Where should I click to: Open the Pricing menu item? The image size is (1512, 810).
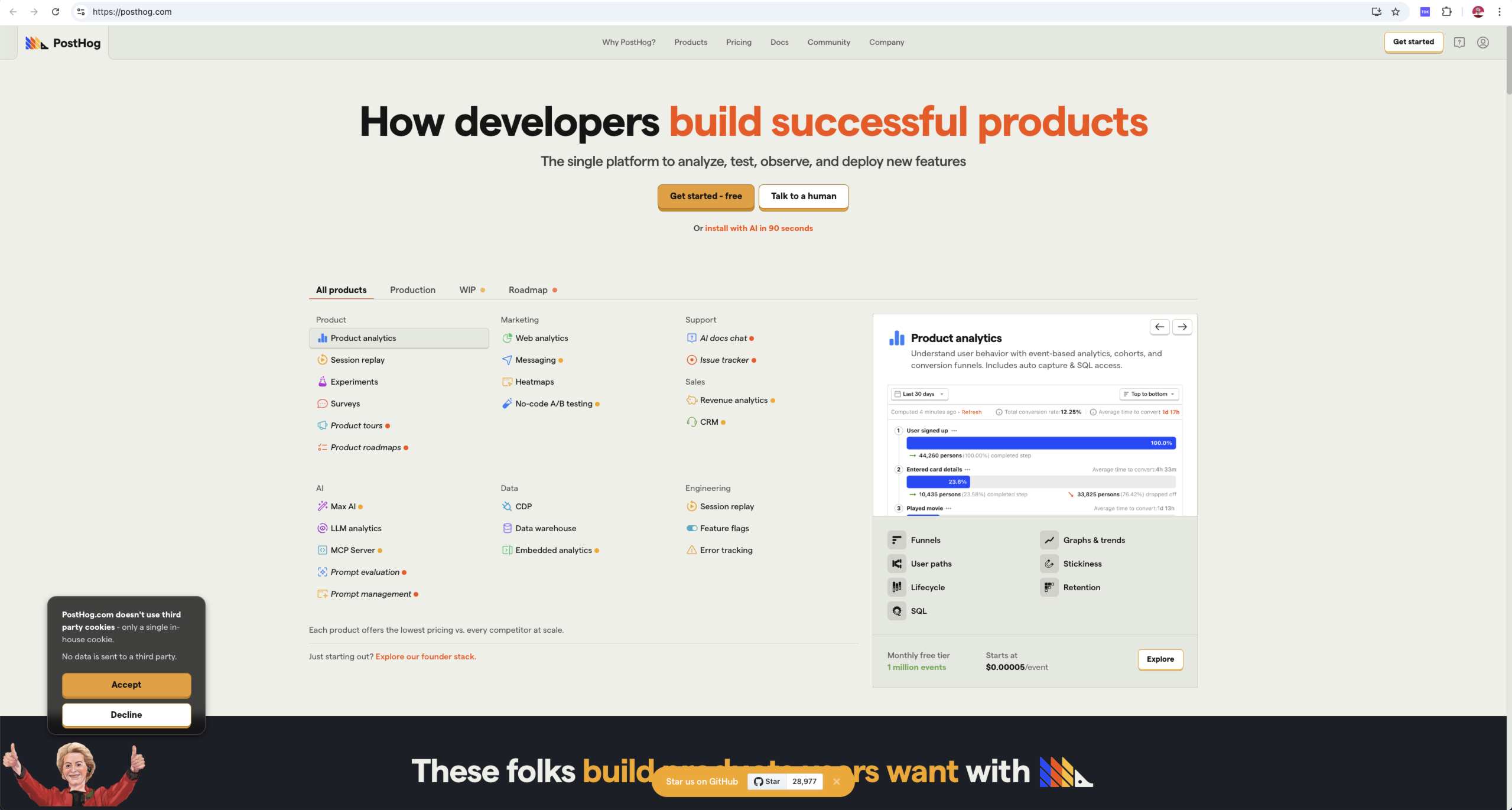pos(739,43)
